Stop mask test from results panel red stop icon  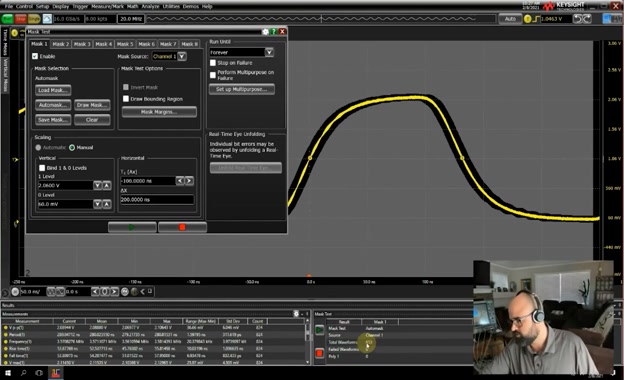pos(320,353)
